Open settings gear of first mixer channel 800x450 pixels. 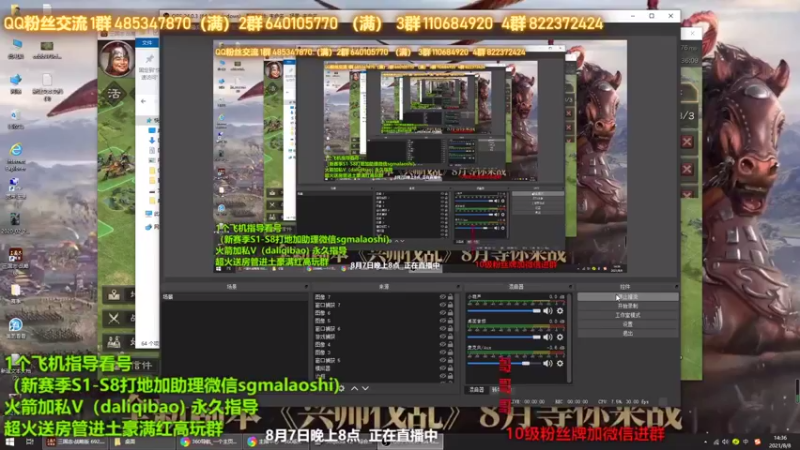tap(560, 311)
